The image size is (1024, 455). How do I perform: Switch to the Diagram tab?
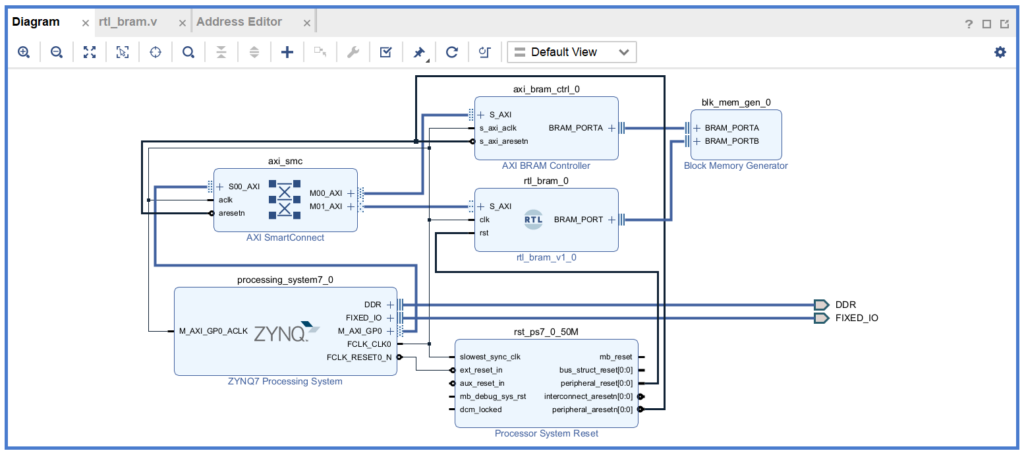36,22
